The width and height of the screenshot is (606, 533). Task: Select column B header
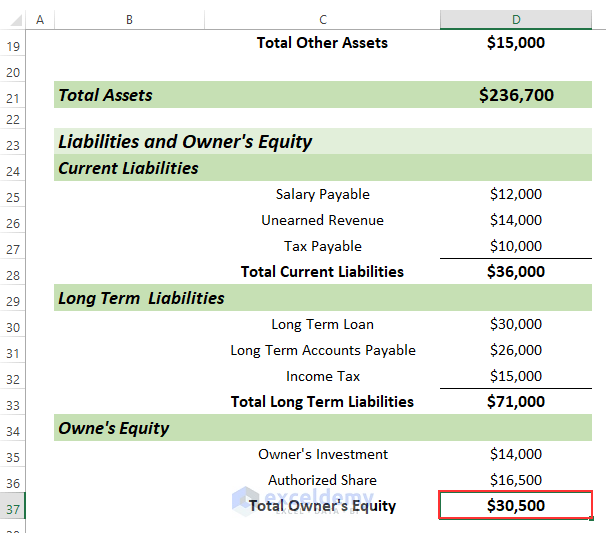coord(129,20)
